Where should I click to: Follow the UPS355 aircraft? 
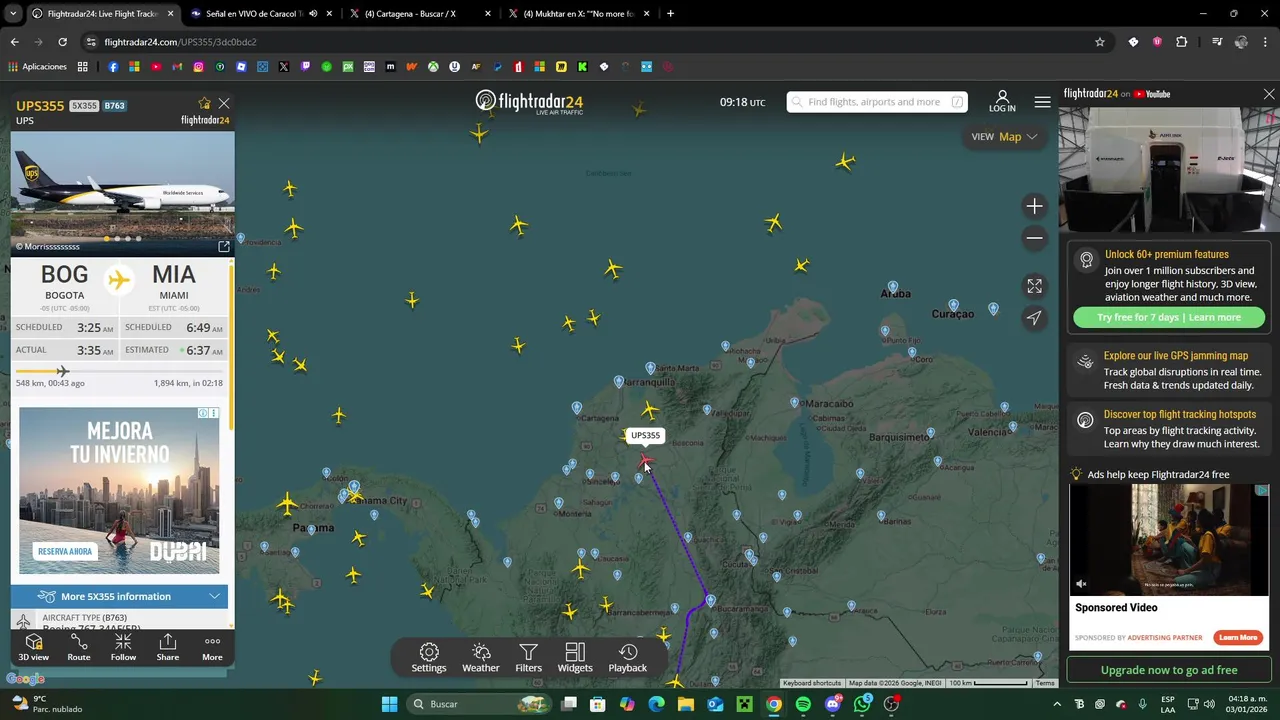coord(123,648)
